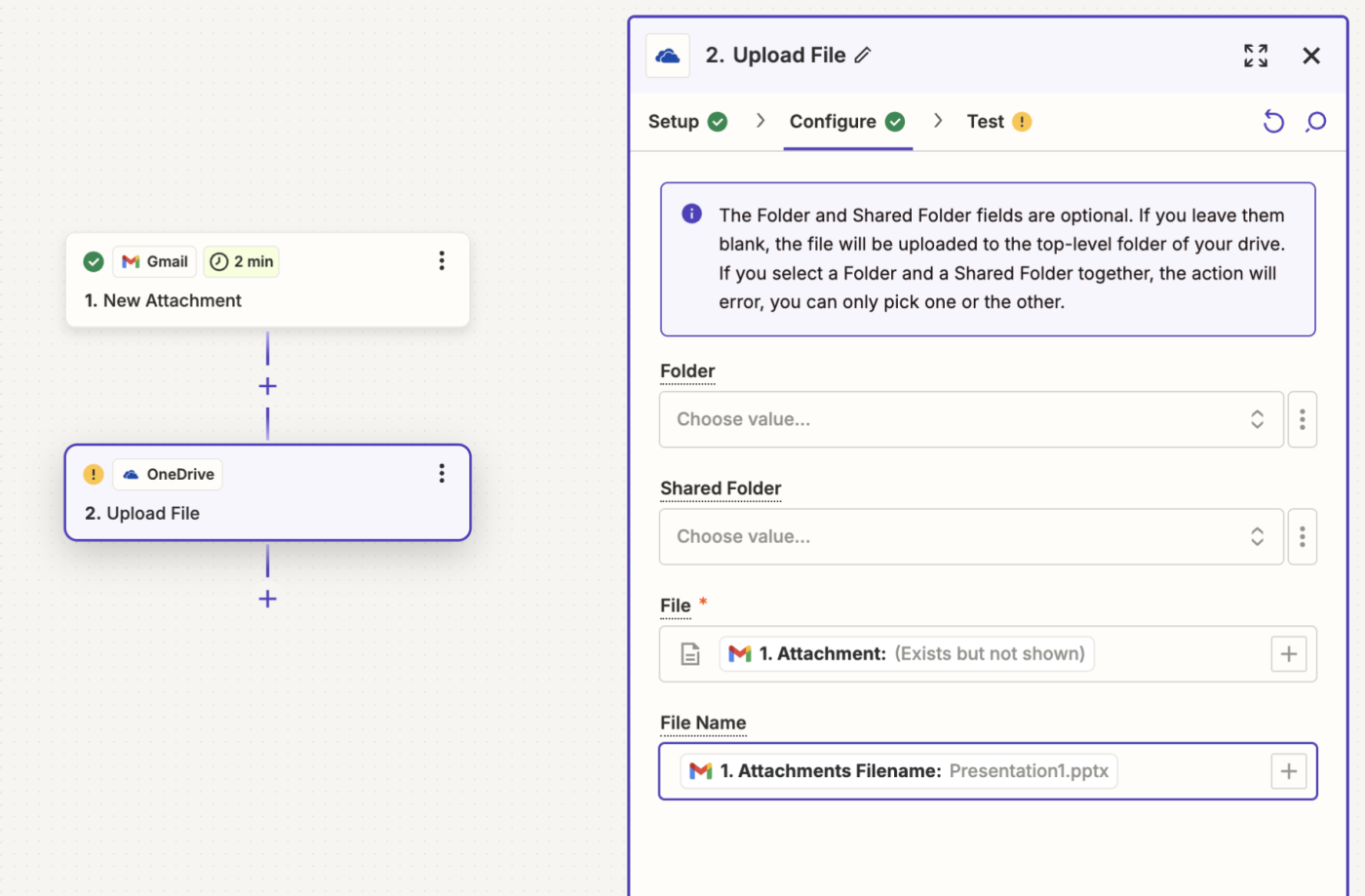Screen dimensions: 1365x896
Task: Add a step below Upload File
Action: point(267,599)
